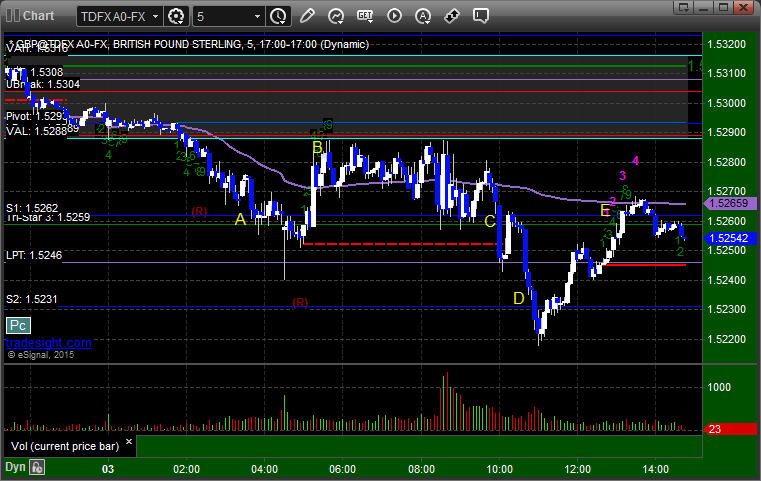The height and width of the screenshot is (481, 761).
Task: Click the magenta 3 count marker
Action: tap(623, 175)
